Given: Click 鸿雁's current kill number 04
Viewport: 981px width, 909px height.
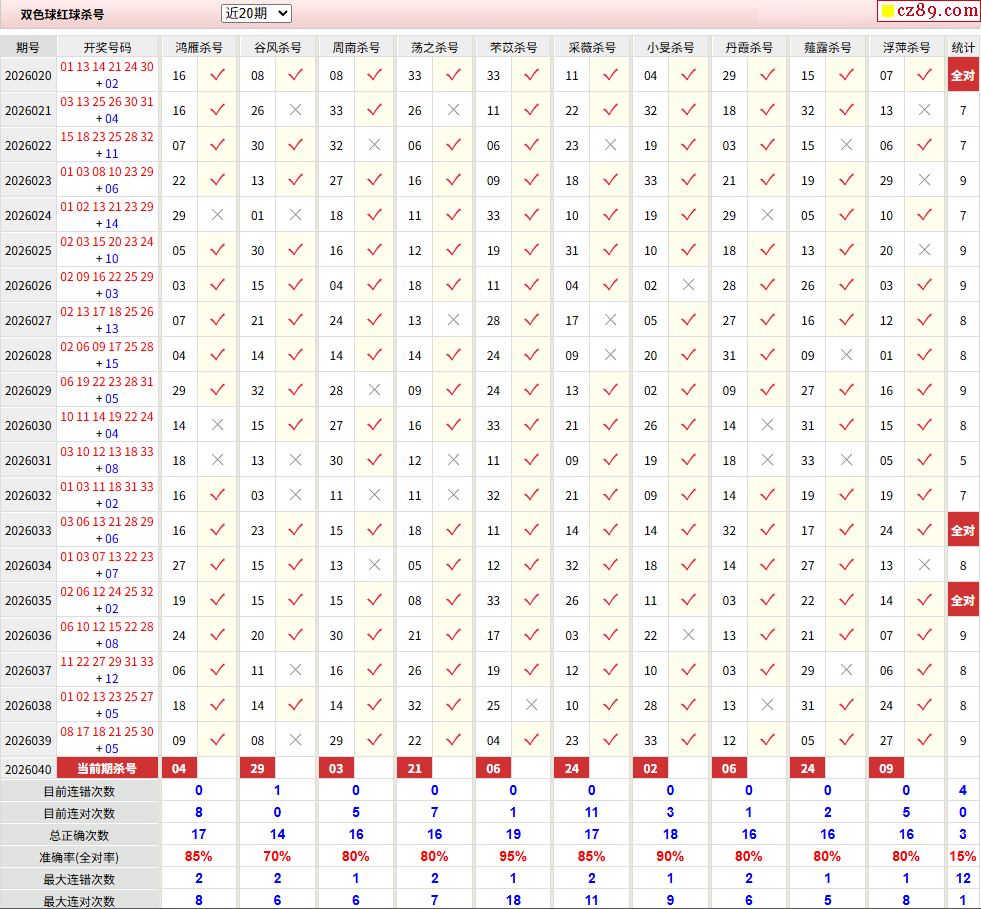Looking at the screenshot, I should click(179, 768).
